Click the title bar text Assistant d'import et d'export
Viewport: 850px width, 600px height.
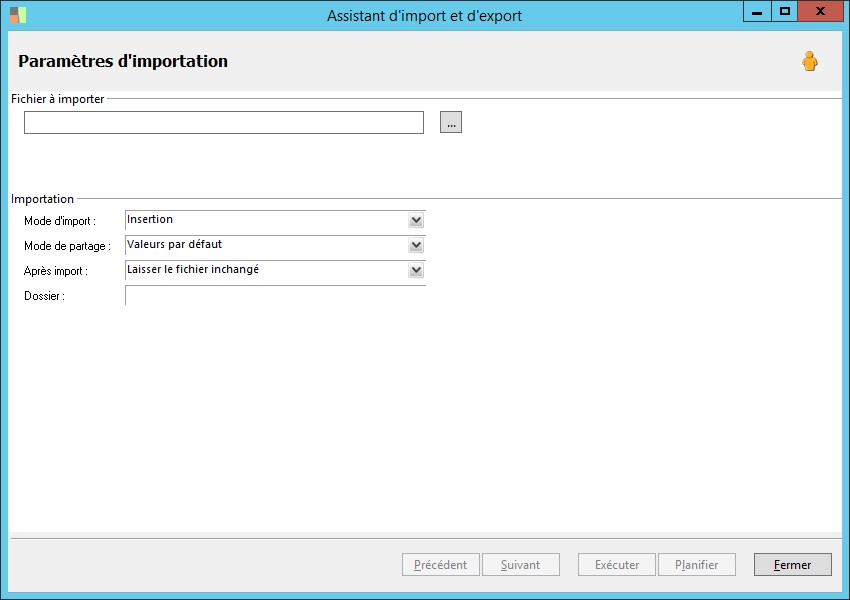424,16
